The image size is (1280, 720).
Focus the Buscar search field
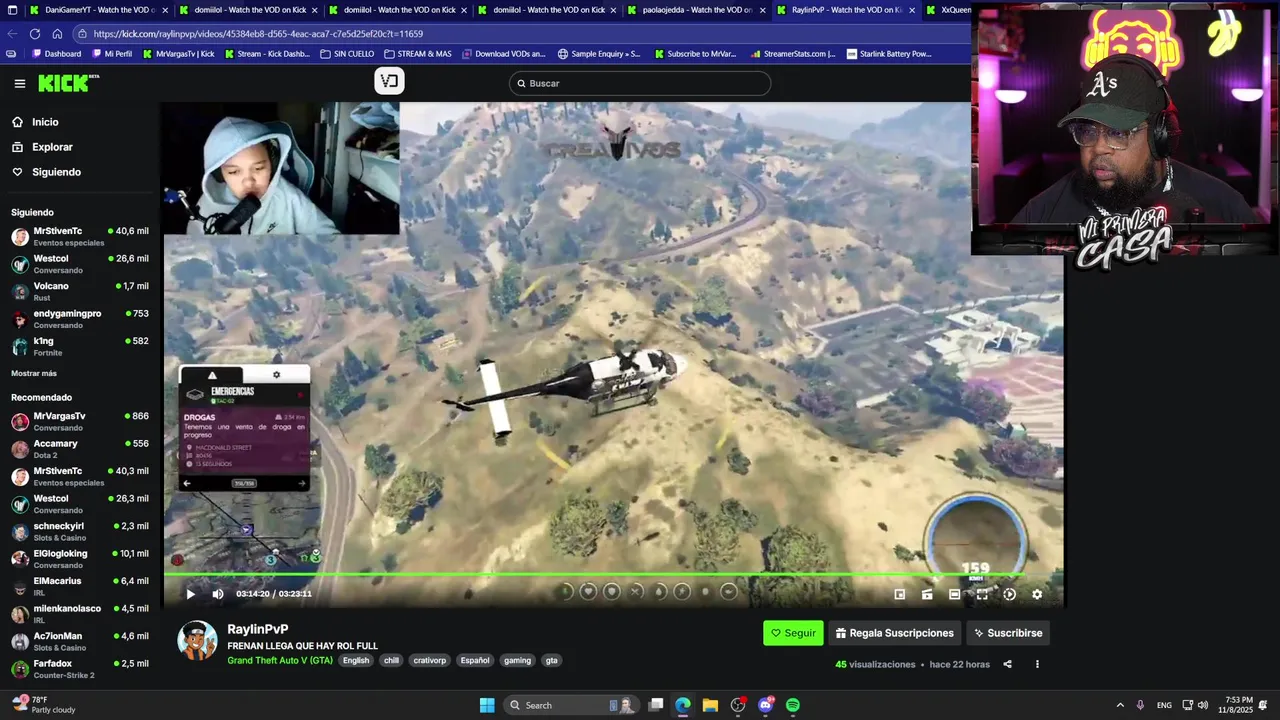(x=640, y=83)
